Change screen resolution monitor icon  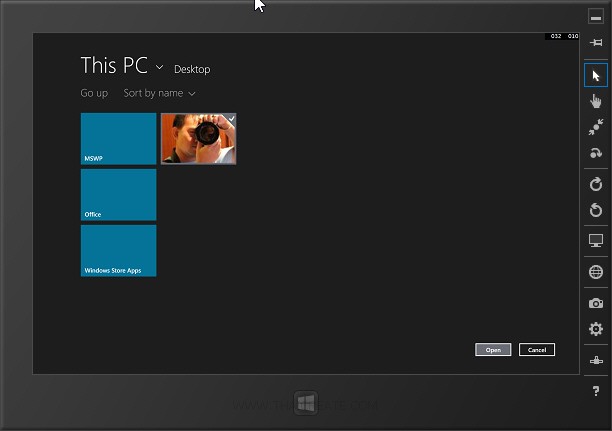point(596,240)
